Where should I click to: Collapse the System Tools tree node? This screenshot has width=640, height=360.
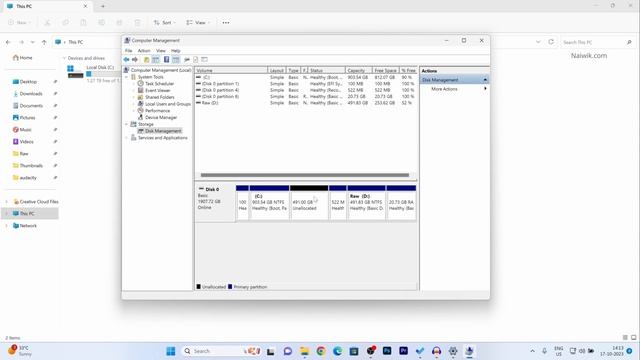point(127,77)
